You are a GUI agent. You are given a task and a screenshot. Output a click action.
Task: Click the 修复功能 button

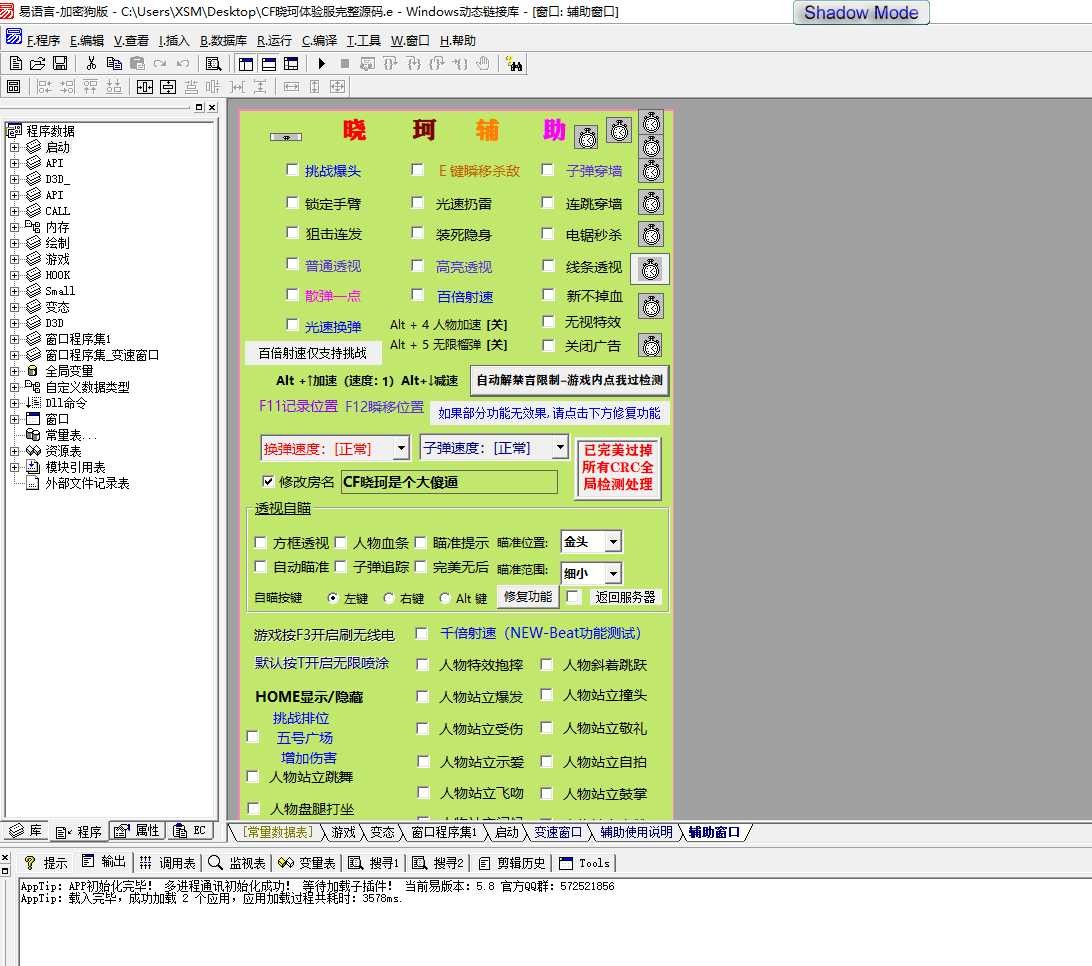pos(527,597)
